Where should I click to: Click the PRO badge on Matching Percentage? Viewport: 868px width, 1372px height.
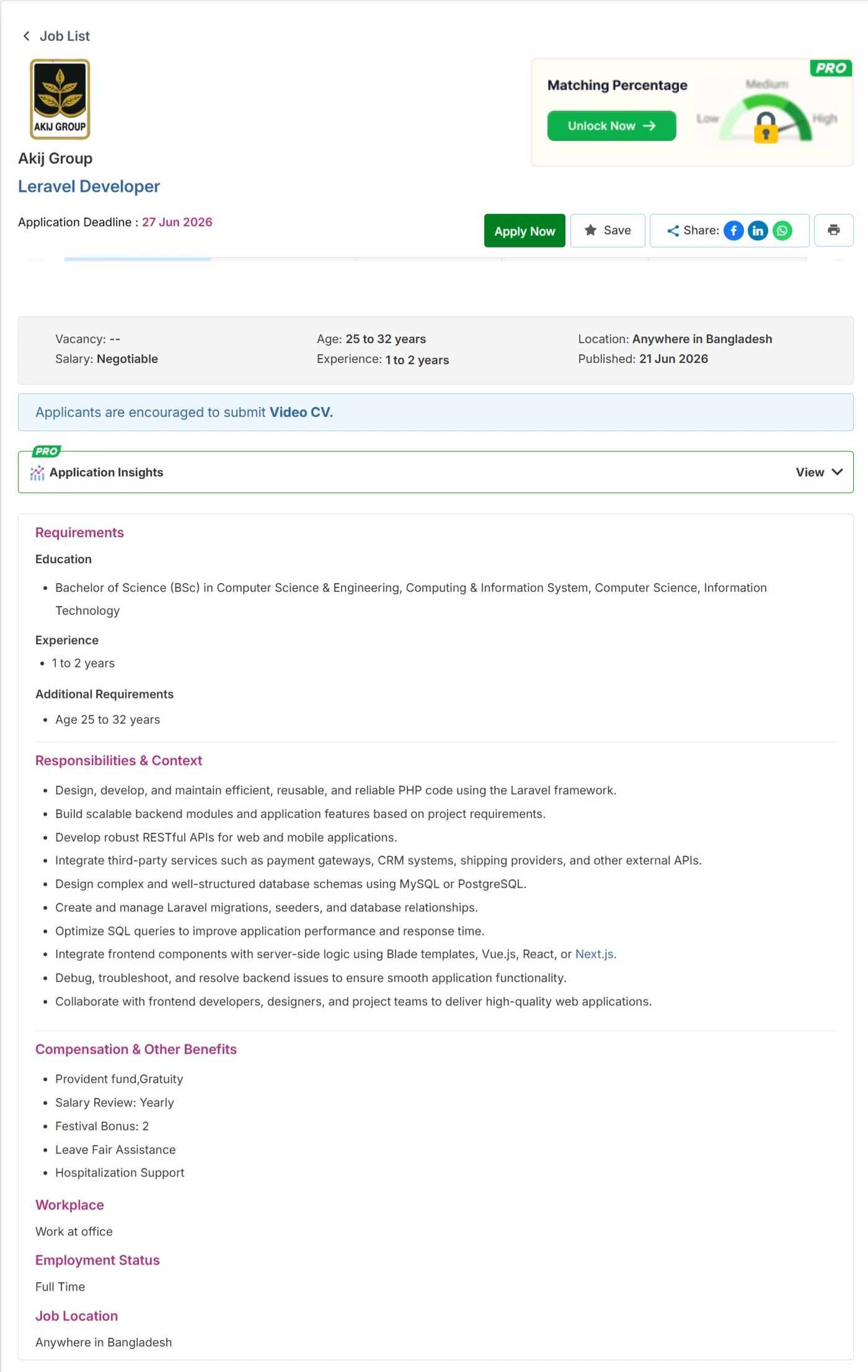click(x=831, y=68)
